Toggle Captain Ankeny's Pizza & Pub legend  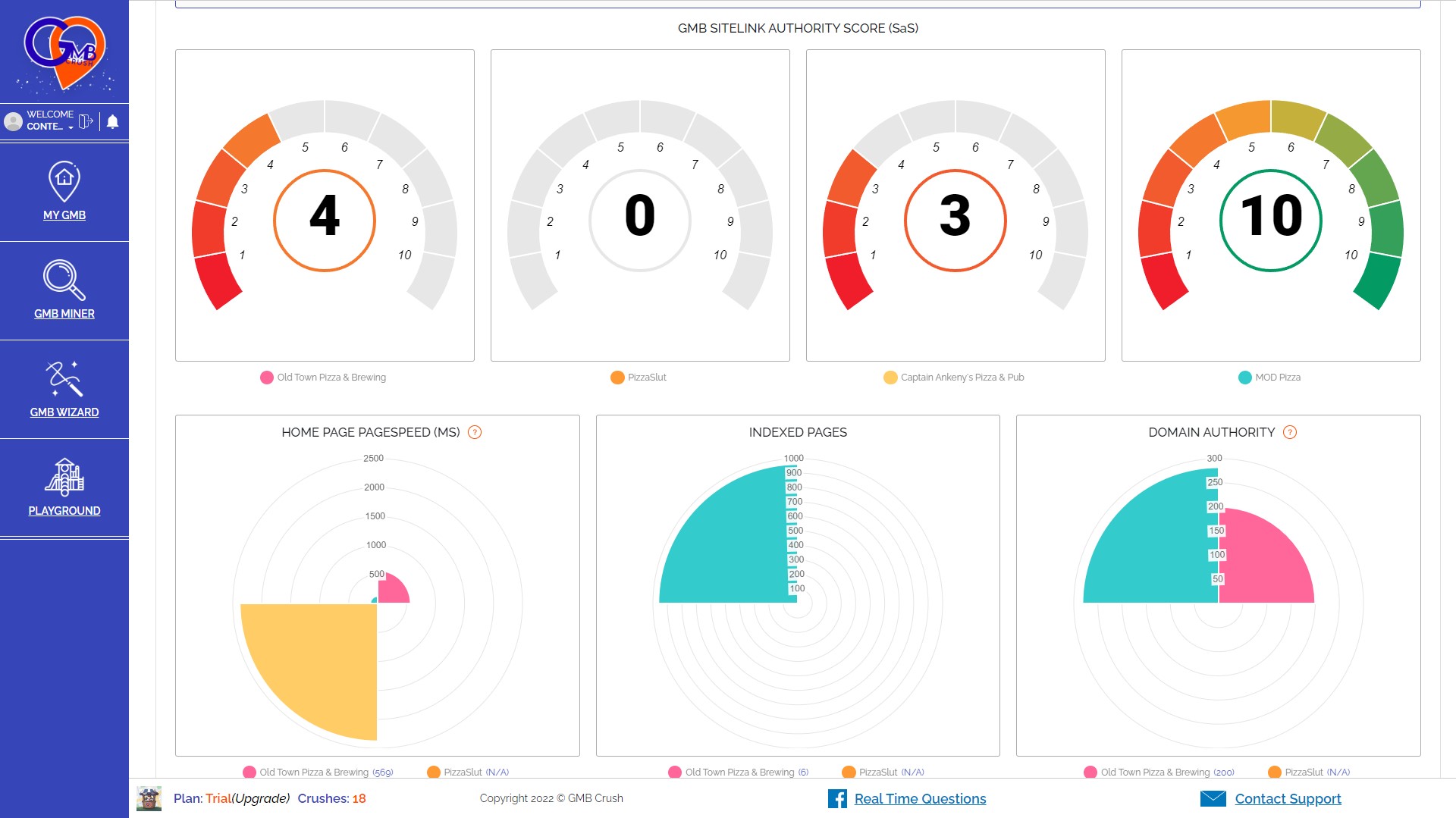[954, 378]
